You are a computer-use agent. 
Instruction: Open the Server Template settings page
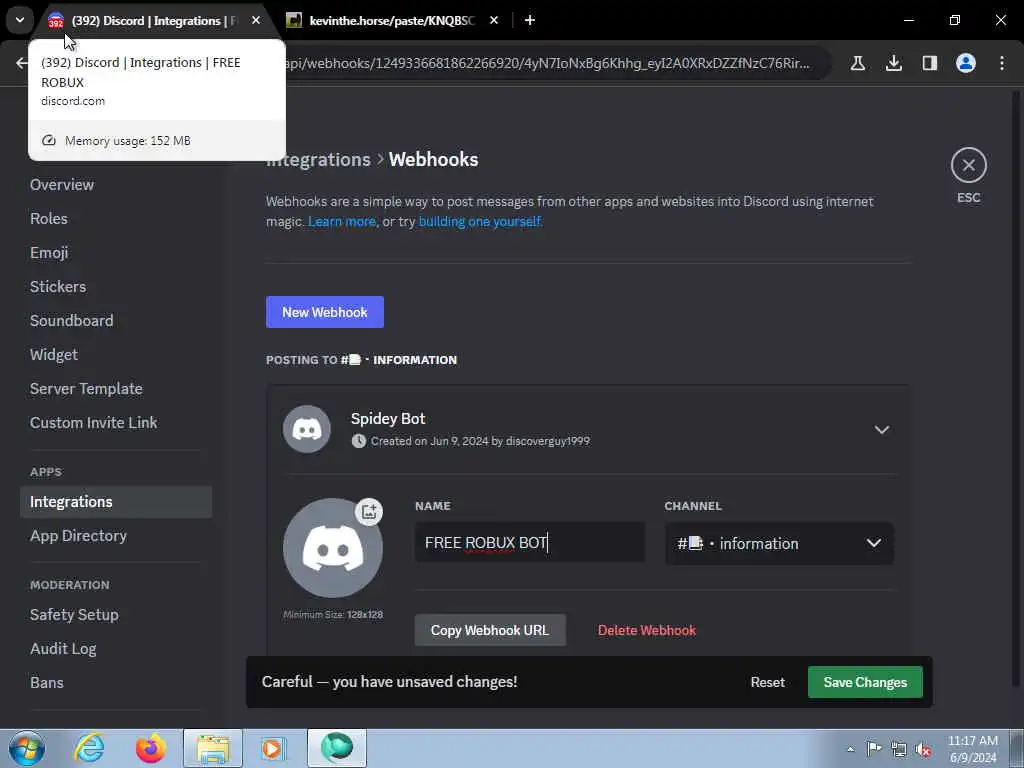(86, 389)
